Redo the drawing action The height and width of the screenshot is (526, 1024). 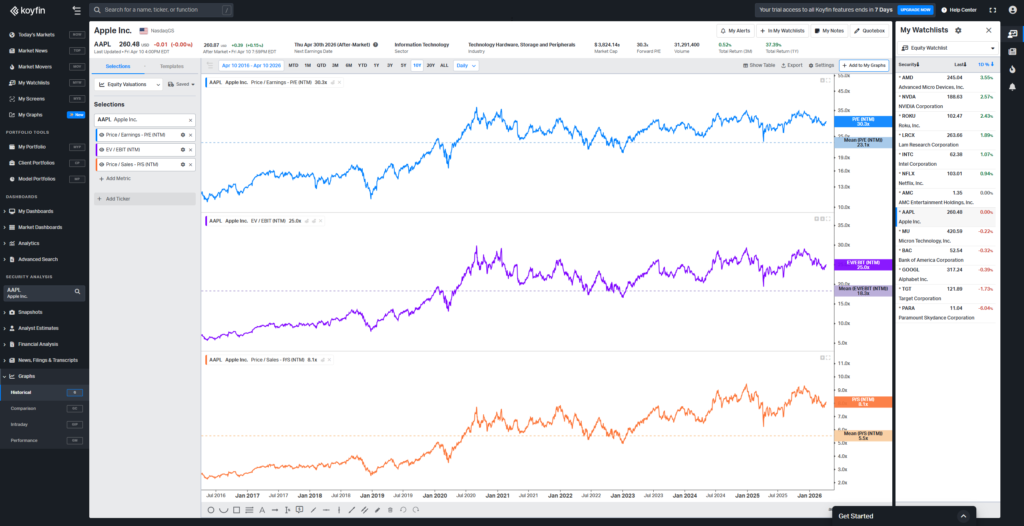click(415, 510)
